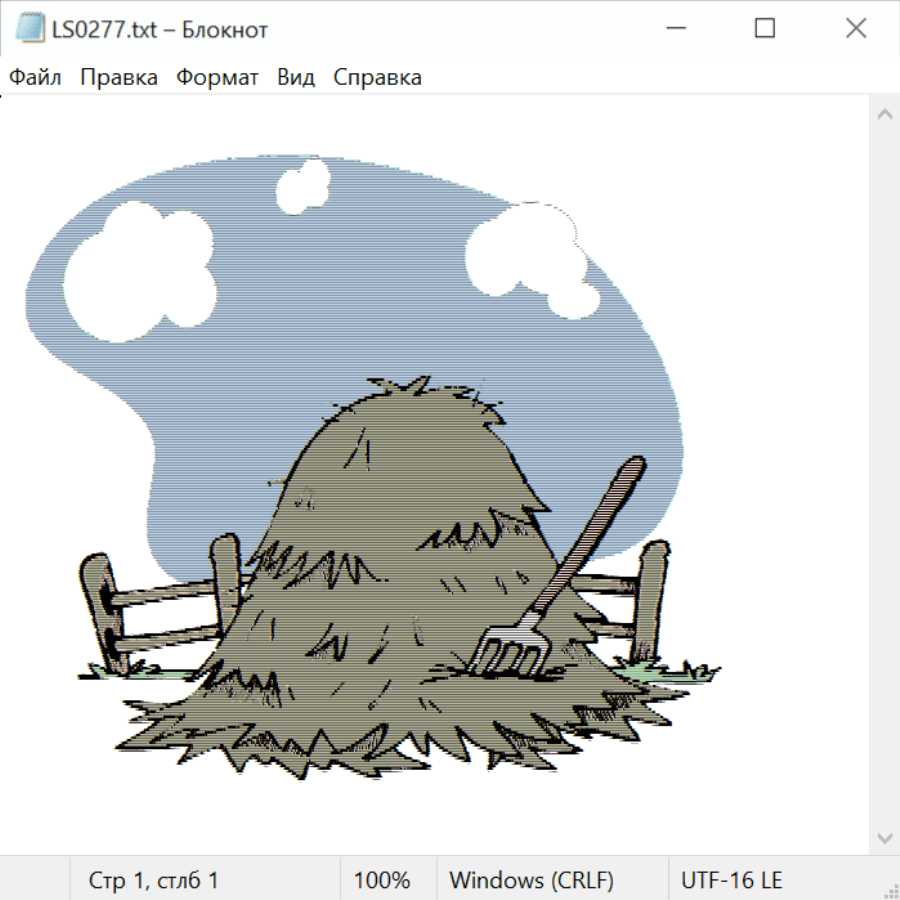Click the UTF-16 LE encoding field
Image resolution: width=900 pixels, height=900 pixels.
click(x=731, y=881)
